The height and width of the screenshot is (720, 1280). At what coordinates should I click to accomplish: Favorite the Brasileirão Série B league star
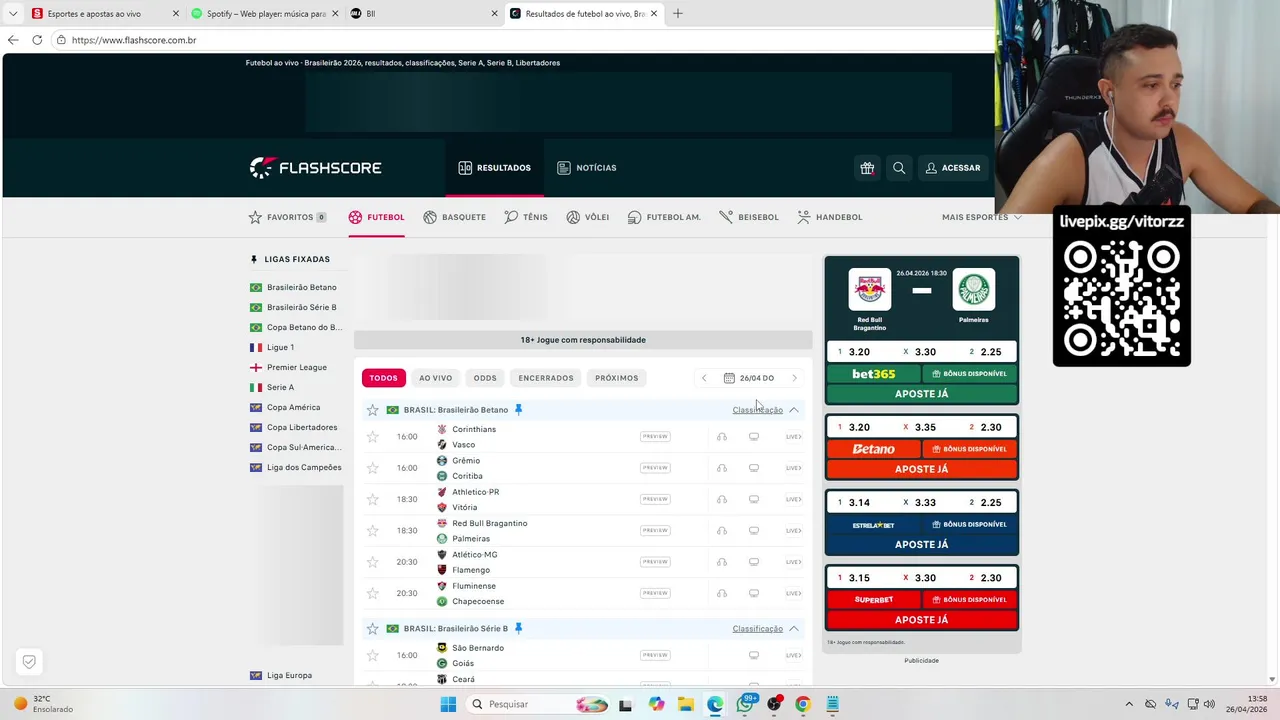tap(373, 629)
